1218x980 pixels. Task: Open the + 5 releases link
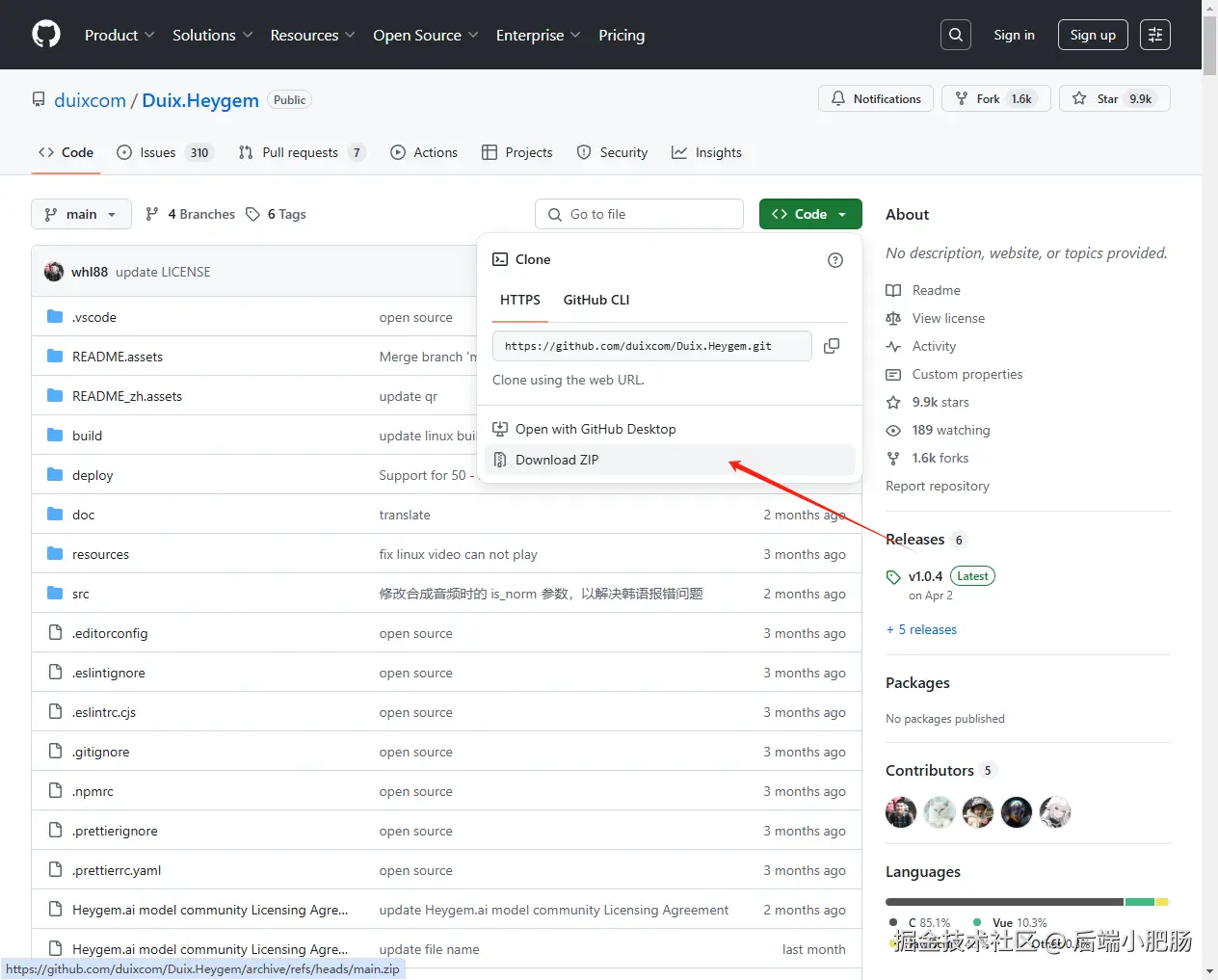921,629
